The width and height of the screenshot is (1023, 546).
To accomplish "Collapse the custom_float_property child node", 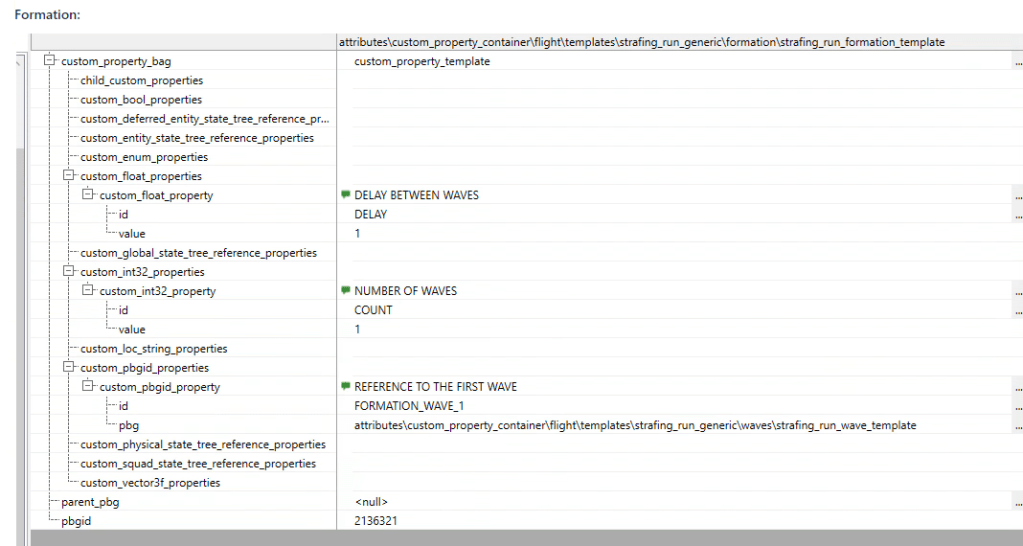I will click(87, 195).
